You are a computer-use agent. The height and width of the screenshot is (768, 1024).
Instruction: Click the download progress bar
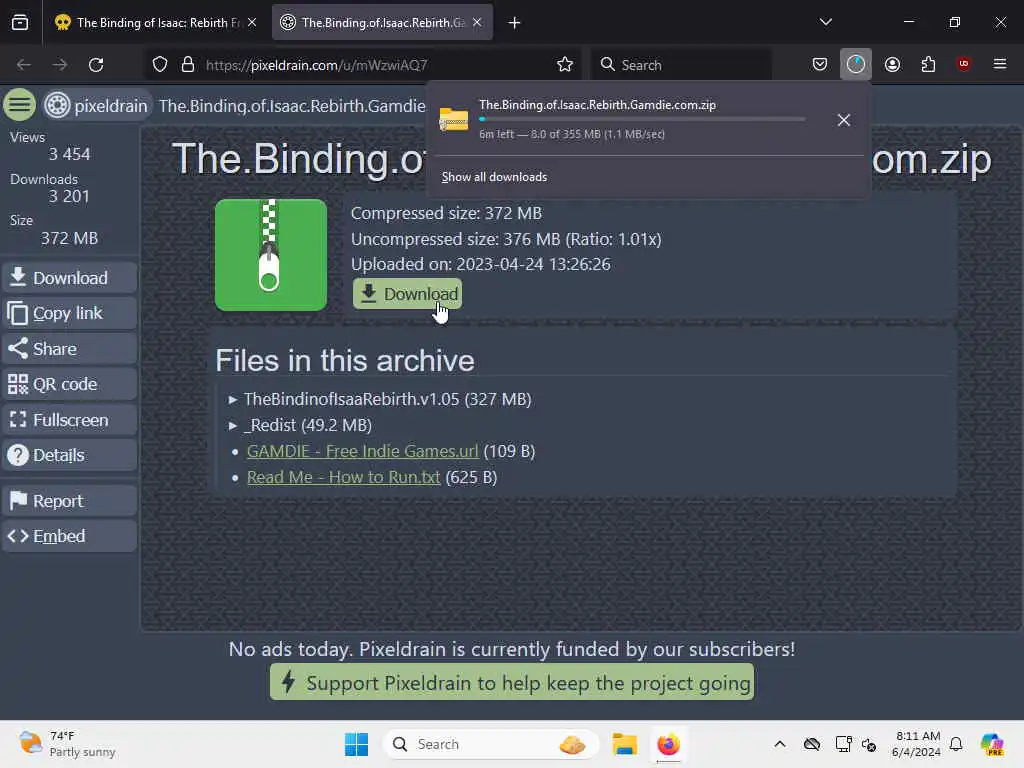[x=642, y=119]
